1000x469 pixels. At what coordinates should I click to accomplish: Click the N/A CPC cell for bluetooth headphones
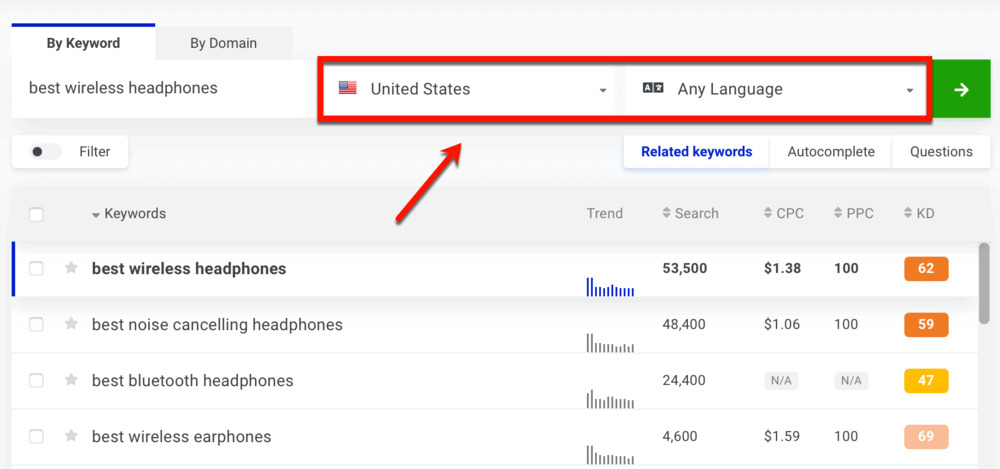click(781, 381)
